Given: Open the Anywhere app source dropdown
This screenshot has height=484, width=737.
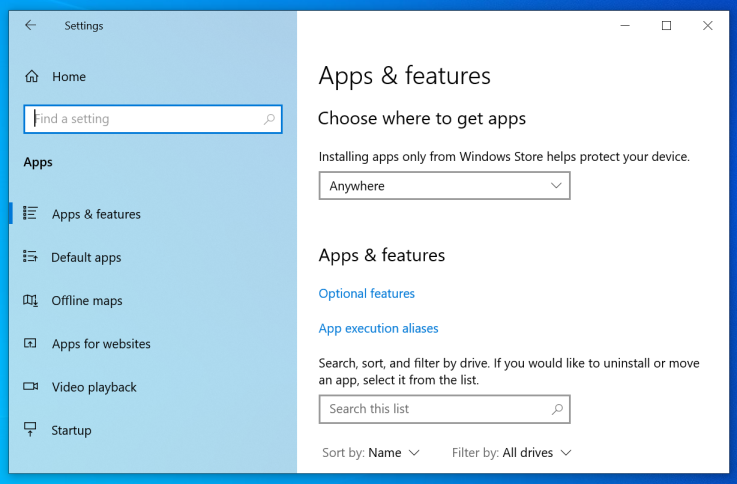Looking at the screenshot, I should pyautogui.click(x=444, y=186).
